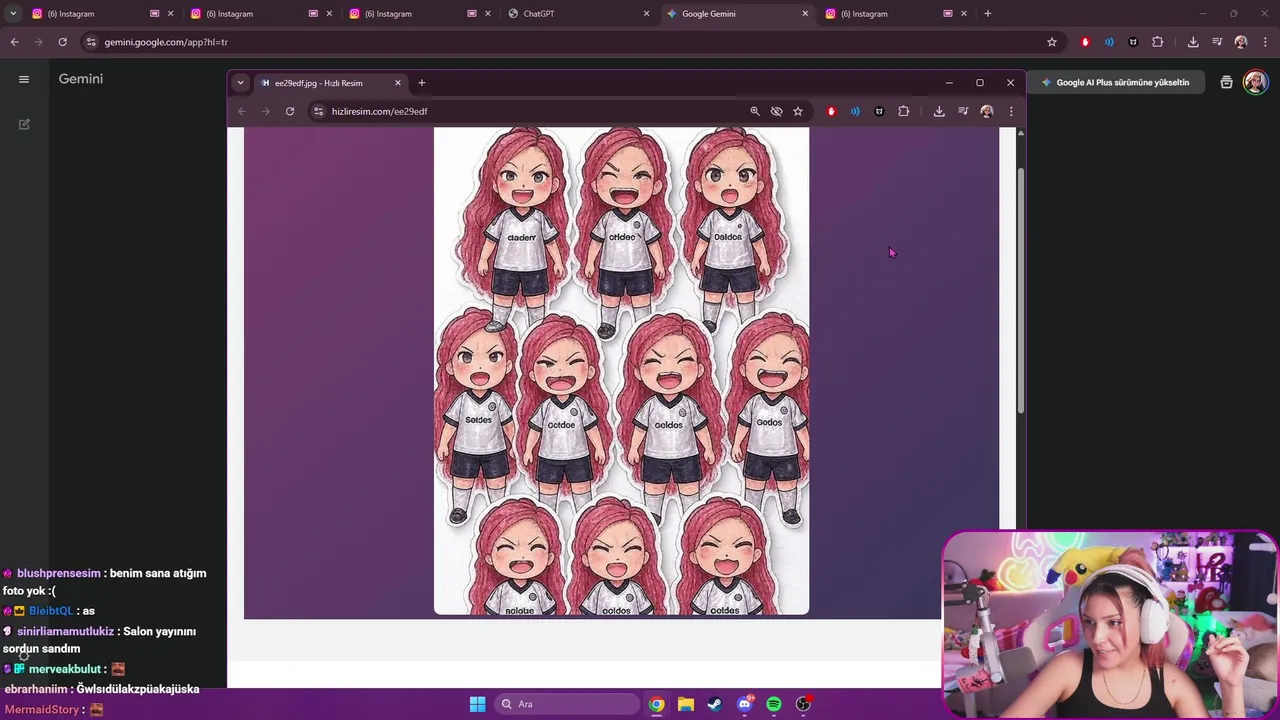Click Google AI Plus sürümüne yükseltin button
Screen dimensions: 1280x720
1115,82
